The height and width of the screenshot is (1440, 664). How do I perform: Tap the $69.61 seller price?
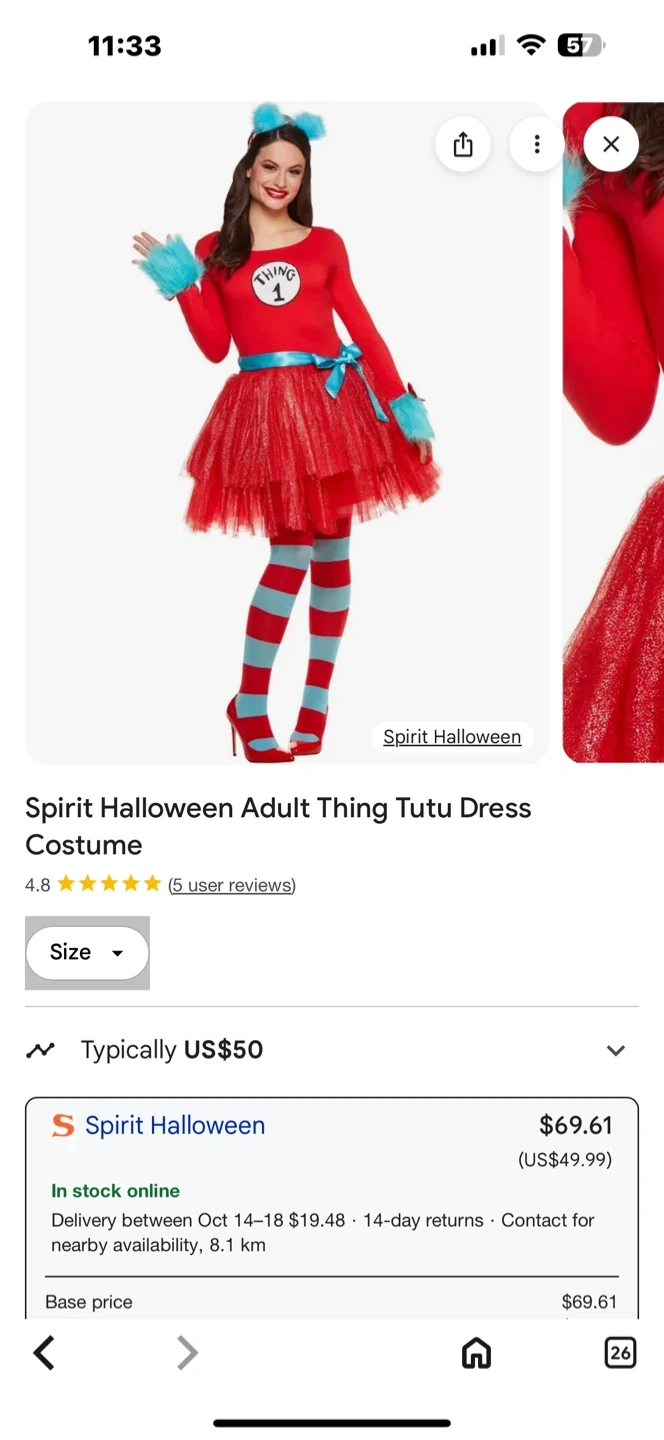pos(575,1125)
